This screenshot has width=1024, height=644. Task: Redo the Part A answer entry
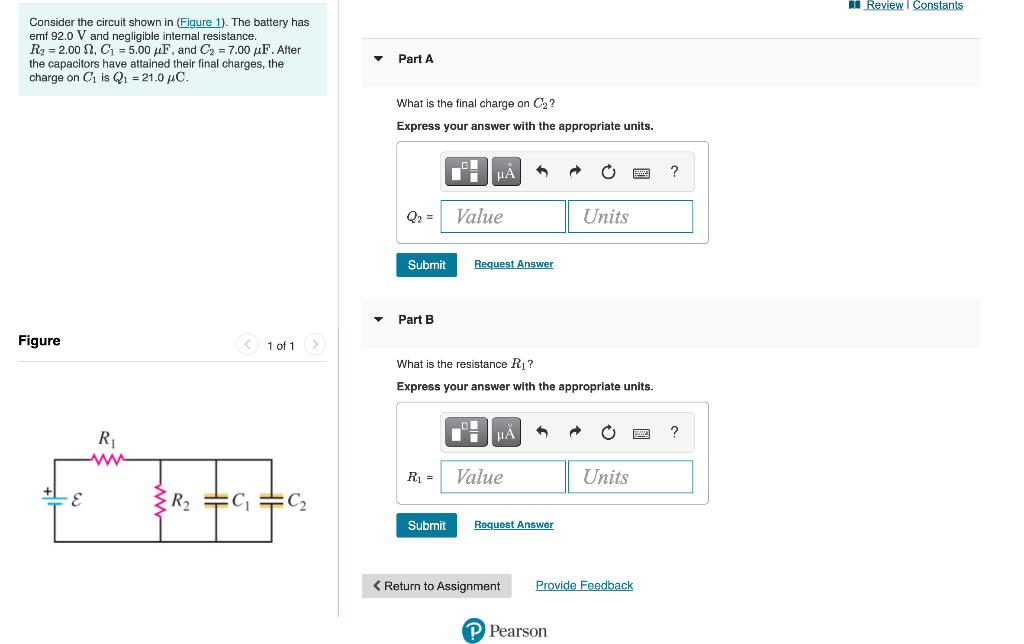pyautogui.click(x=574, y=170)
